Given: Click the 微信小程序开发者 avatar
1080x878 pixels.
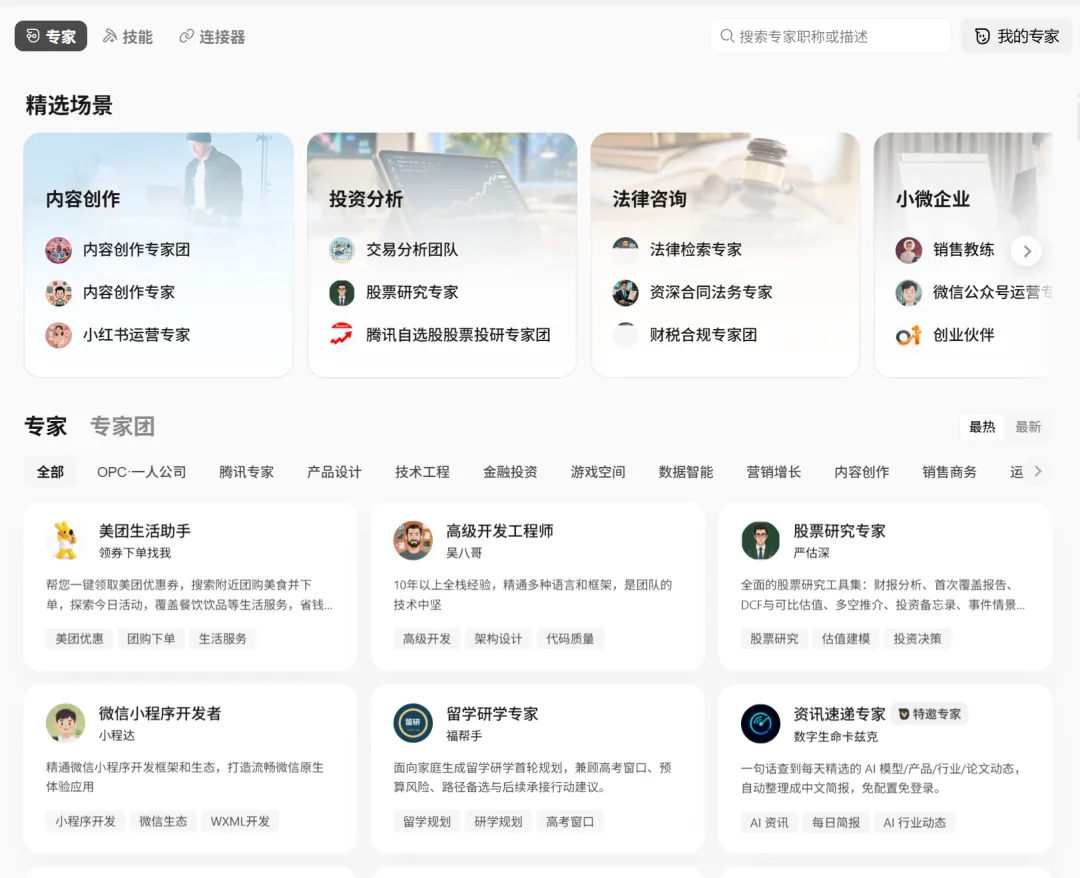Looking at the screenshot, I should tap(65, 723).
